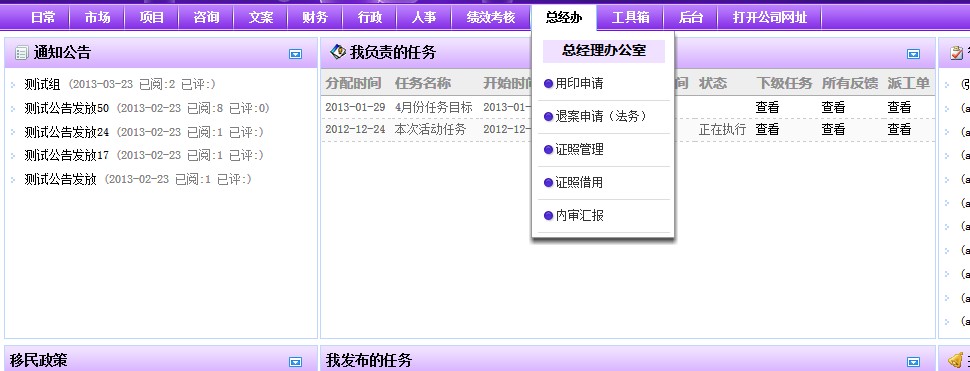Collapse the 通知公告 panel

tap(296, 54)
